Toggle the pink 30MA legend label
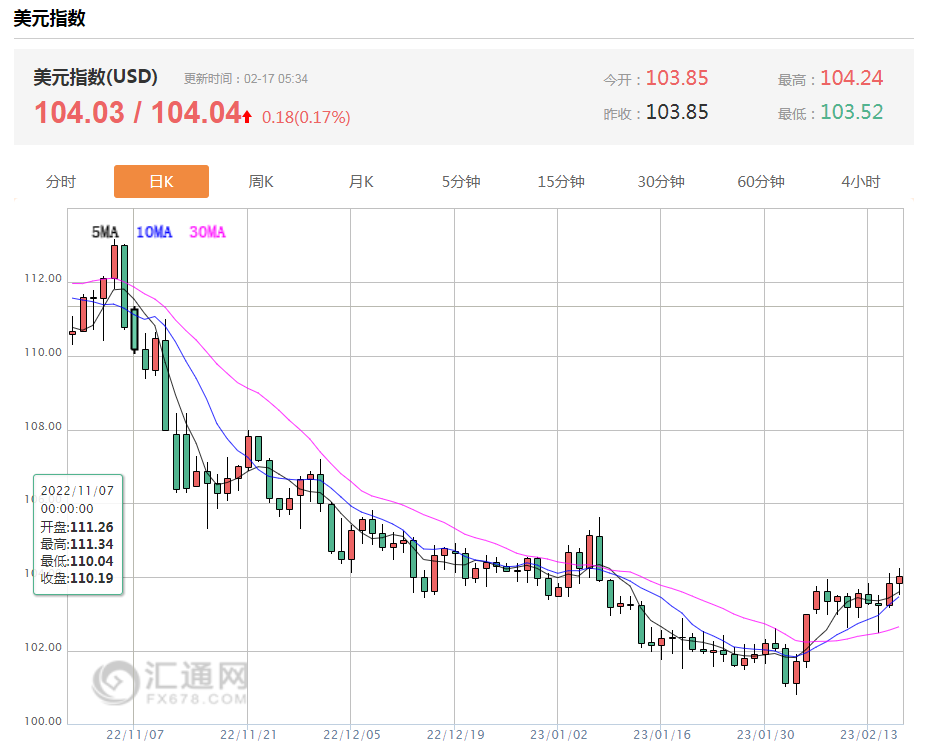Screen dimensions: 933x753 click(207, 232)
